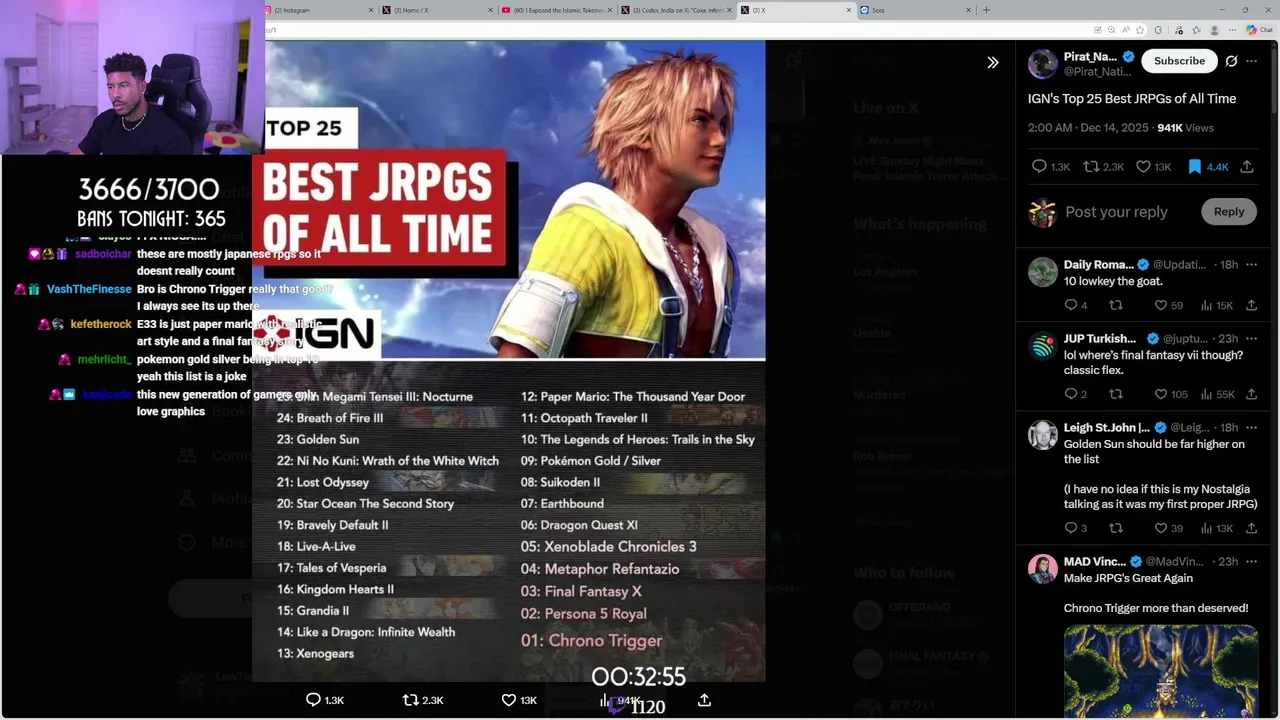The image size is (1280, 720).
Task: Click Read aloud icon in address bar
Action: click(x=1124, y=30)
